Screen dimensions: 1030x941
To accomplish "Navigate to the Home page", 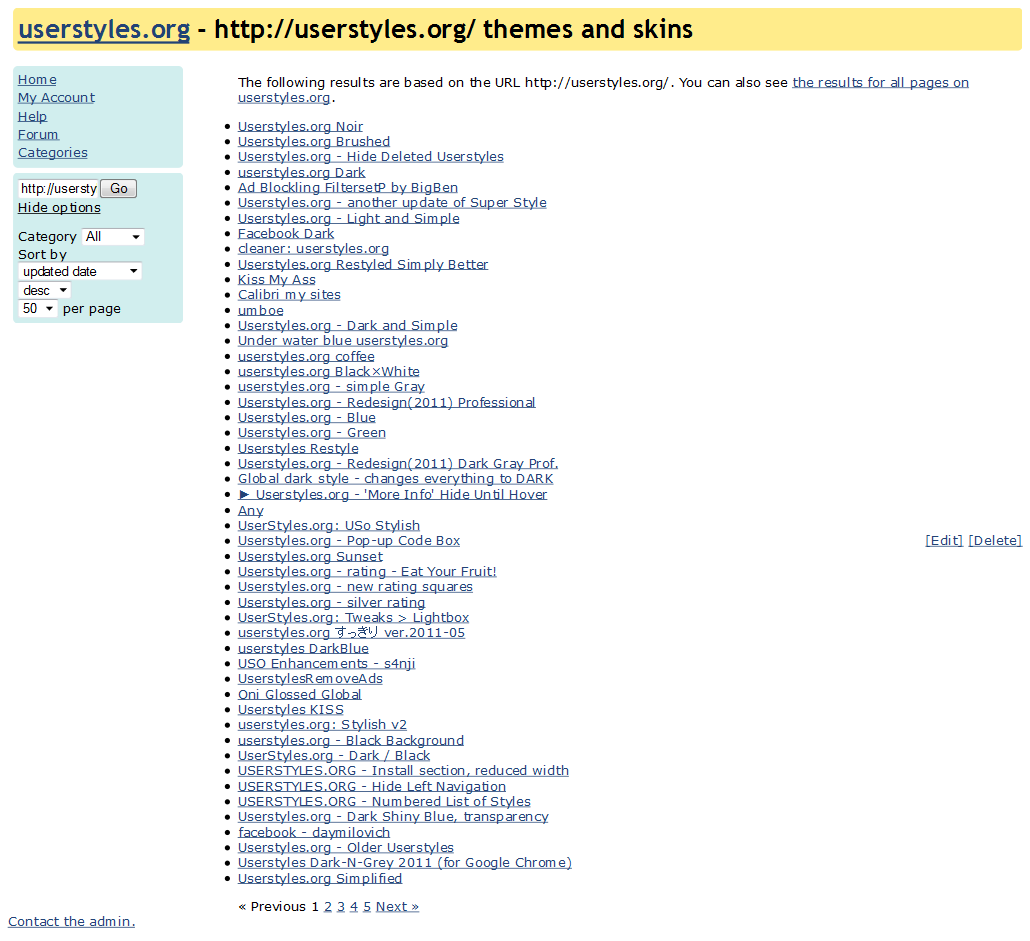I will point(36,79).
